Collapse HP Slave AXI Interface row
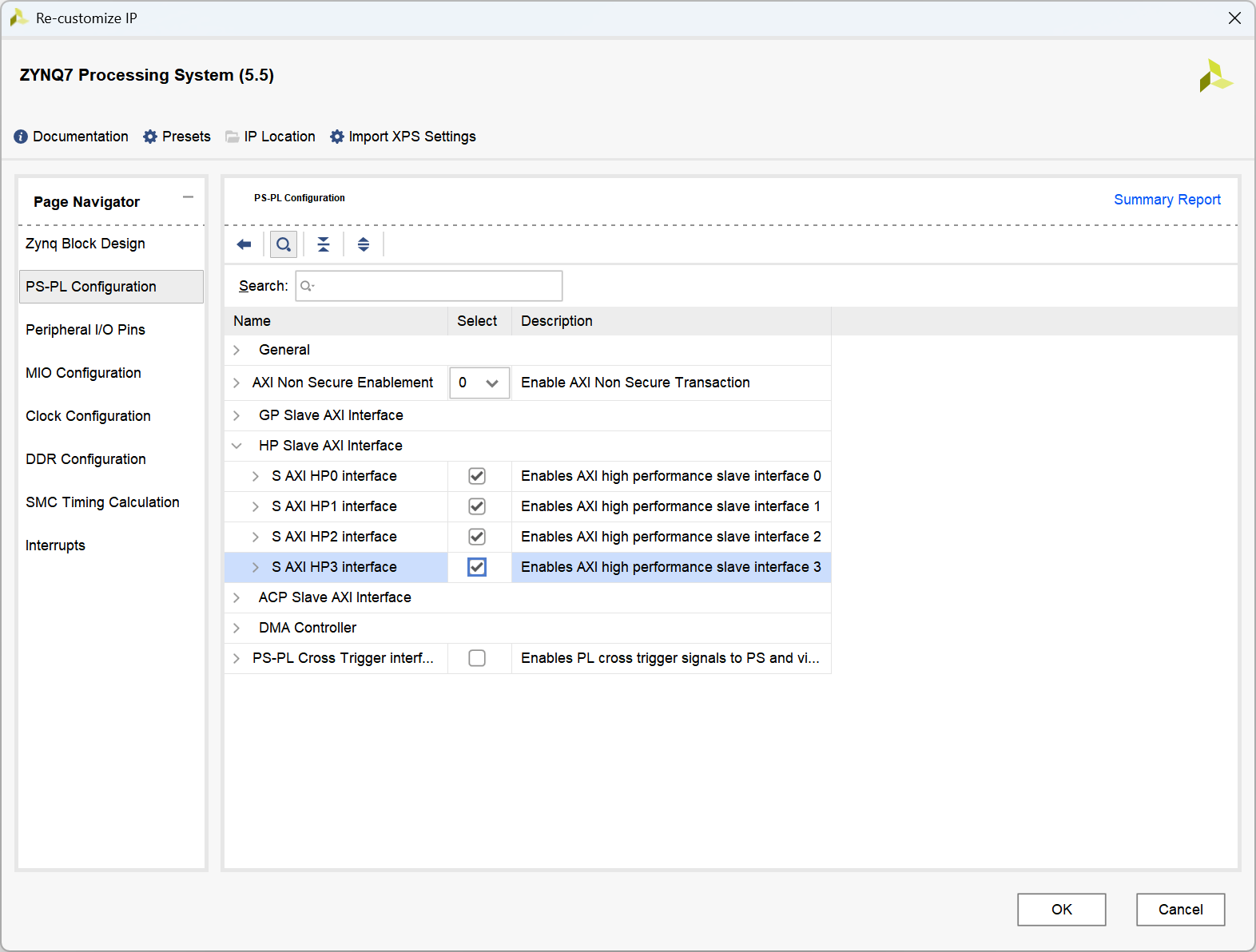 (236, 446)
